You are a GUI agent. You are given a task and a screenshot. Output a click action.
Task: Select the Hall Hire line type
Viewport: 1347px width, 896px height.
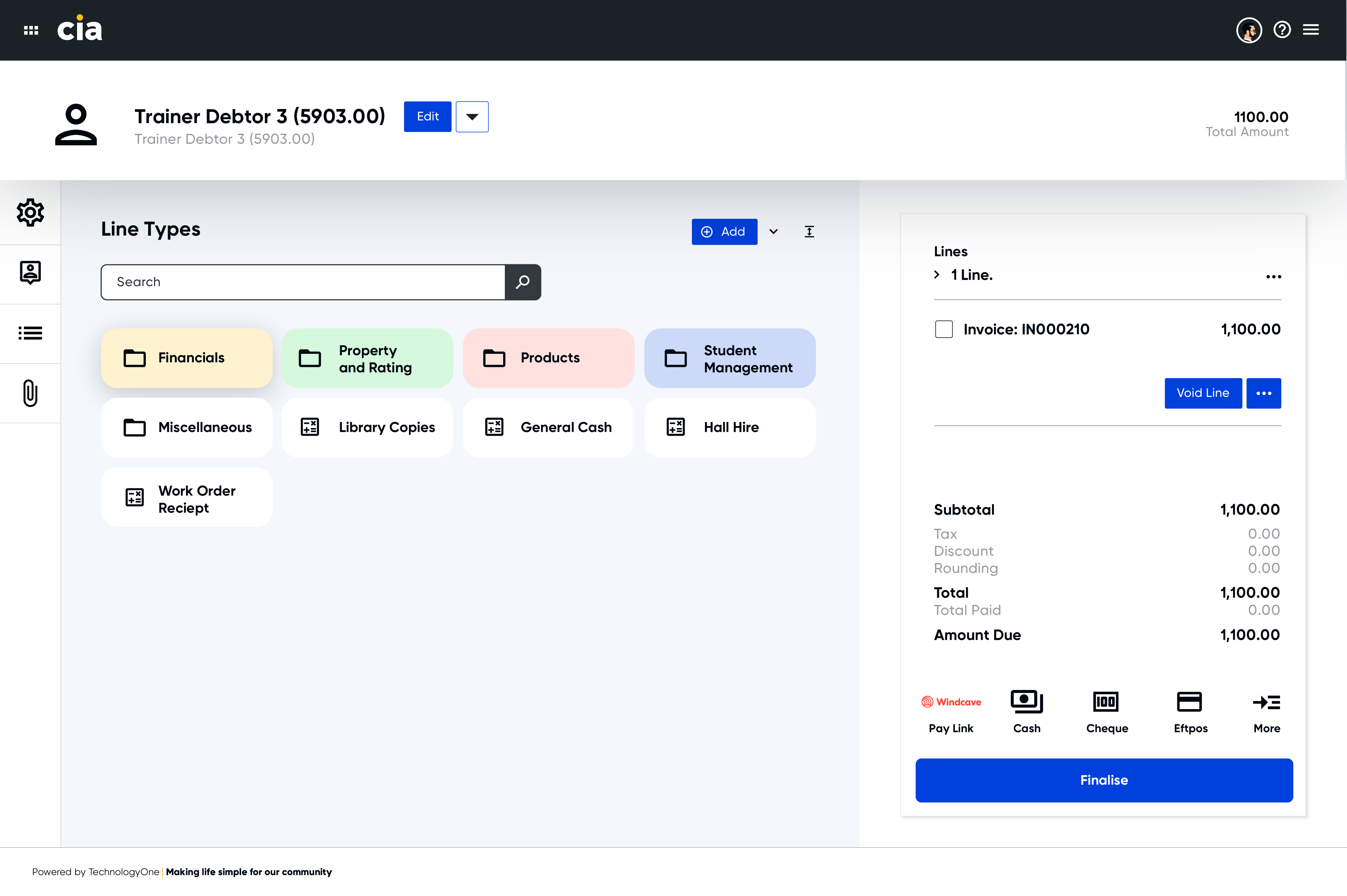[730, 427]
